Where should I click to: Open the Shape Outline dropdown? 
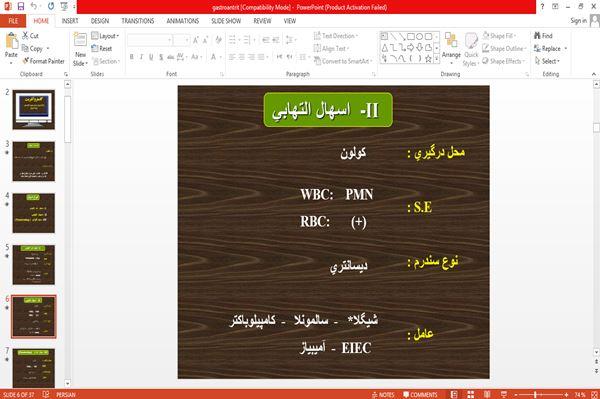coord(504,49)
